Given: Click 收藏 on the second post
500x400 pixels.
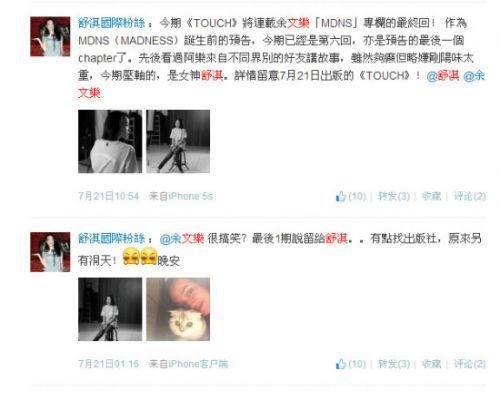Looking at the screenshot, I should (x=431, y=364).
